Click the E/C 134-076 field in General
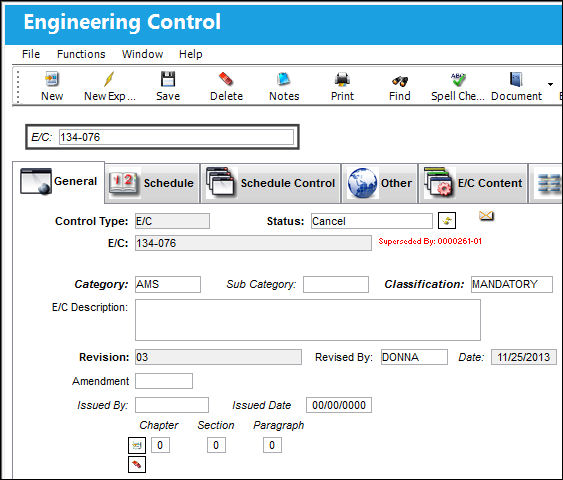The width and height of the screenshot is (563, 480). (x=253, y=243)
